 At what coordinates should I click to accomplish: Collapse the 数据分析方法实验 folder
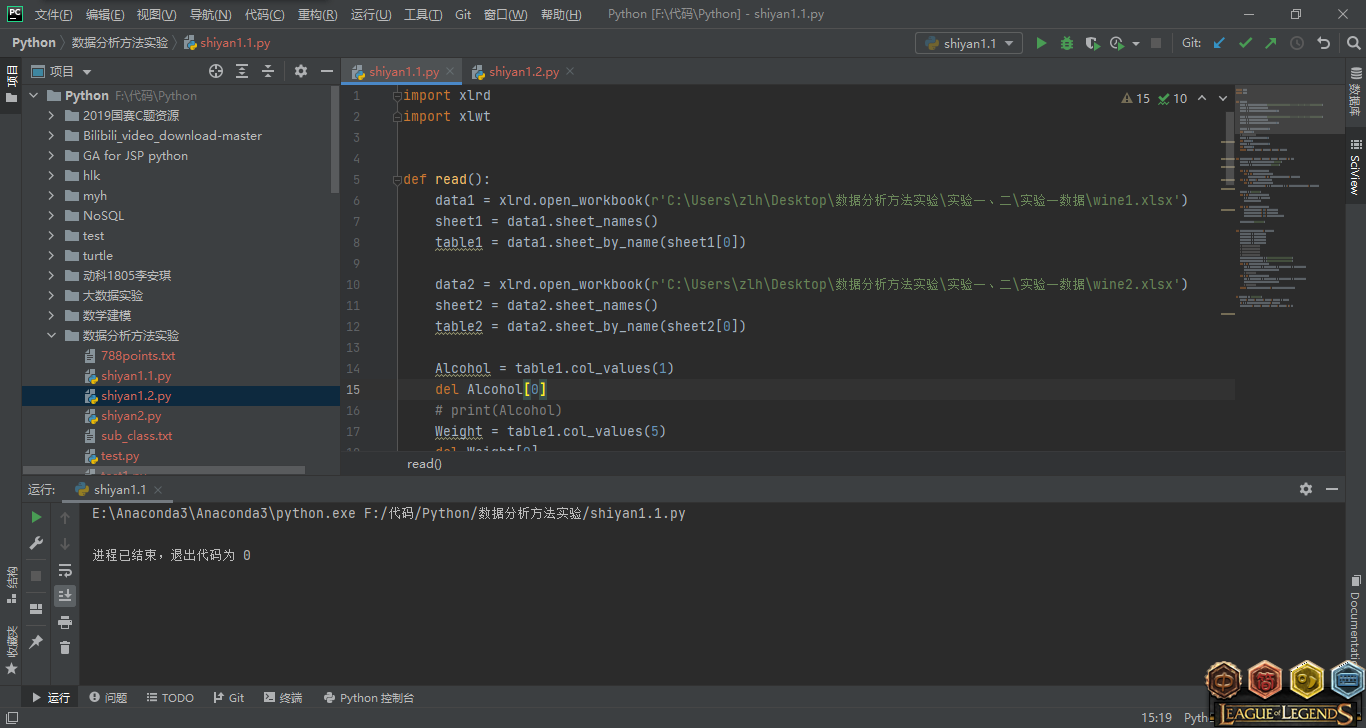(x=52, y=336)
